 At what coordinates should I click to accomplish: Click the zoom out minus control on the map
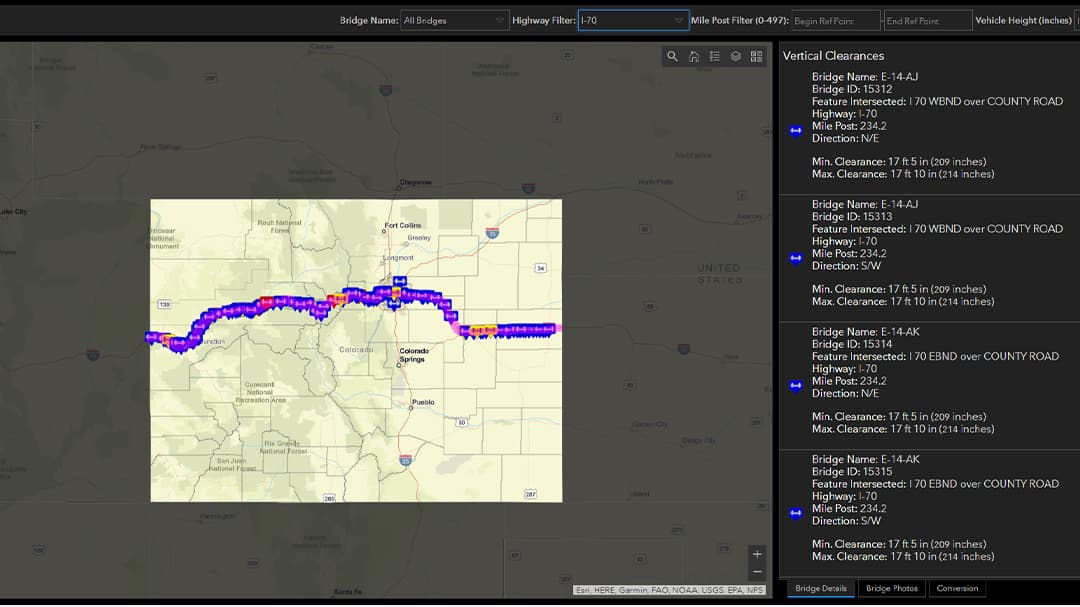[757, 572]
